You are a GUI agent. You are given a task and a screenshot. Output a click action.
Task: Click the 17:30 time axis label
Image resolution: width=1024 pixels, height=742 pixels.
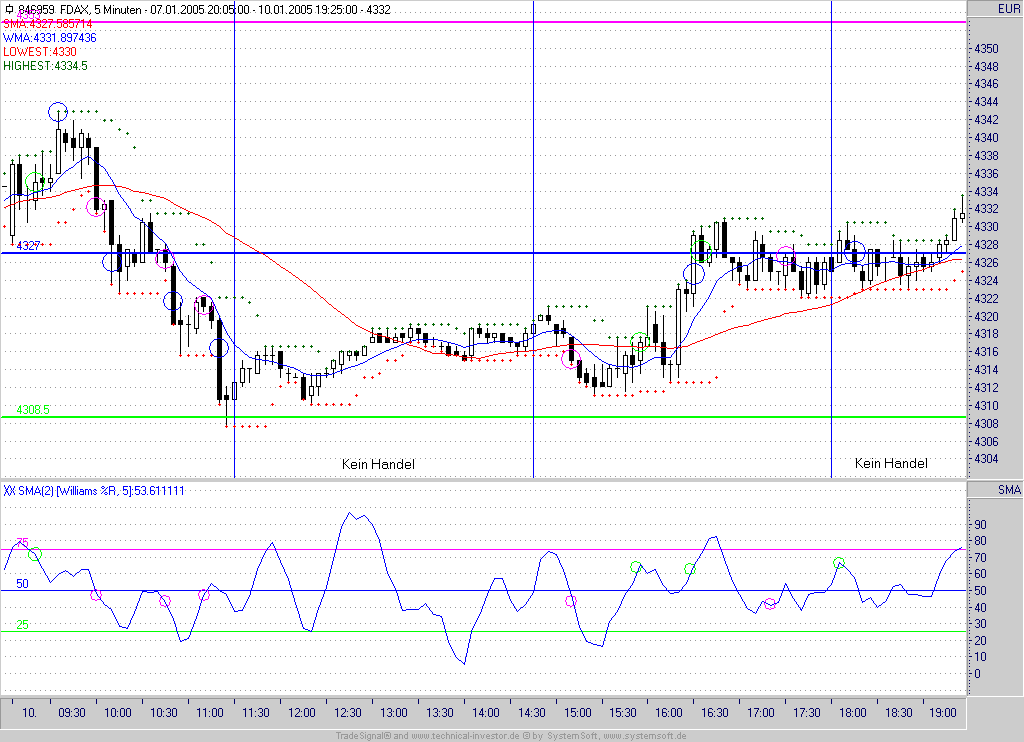click(807, 713)
